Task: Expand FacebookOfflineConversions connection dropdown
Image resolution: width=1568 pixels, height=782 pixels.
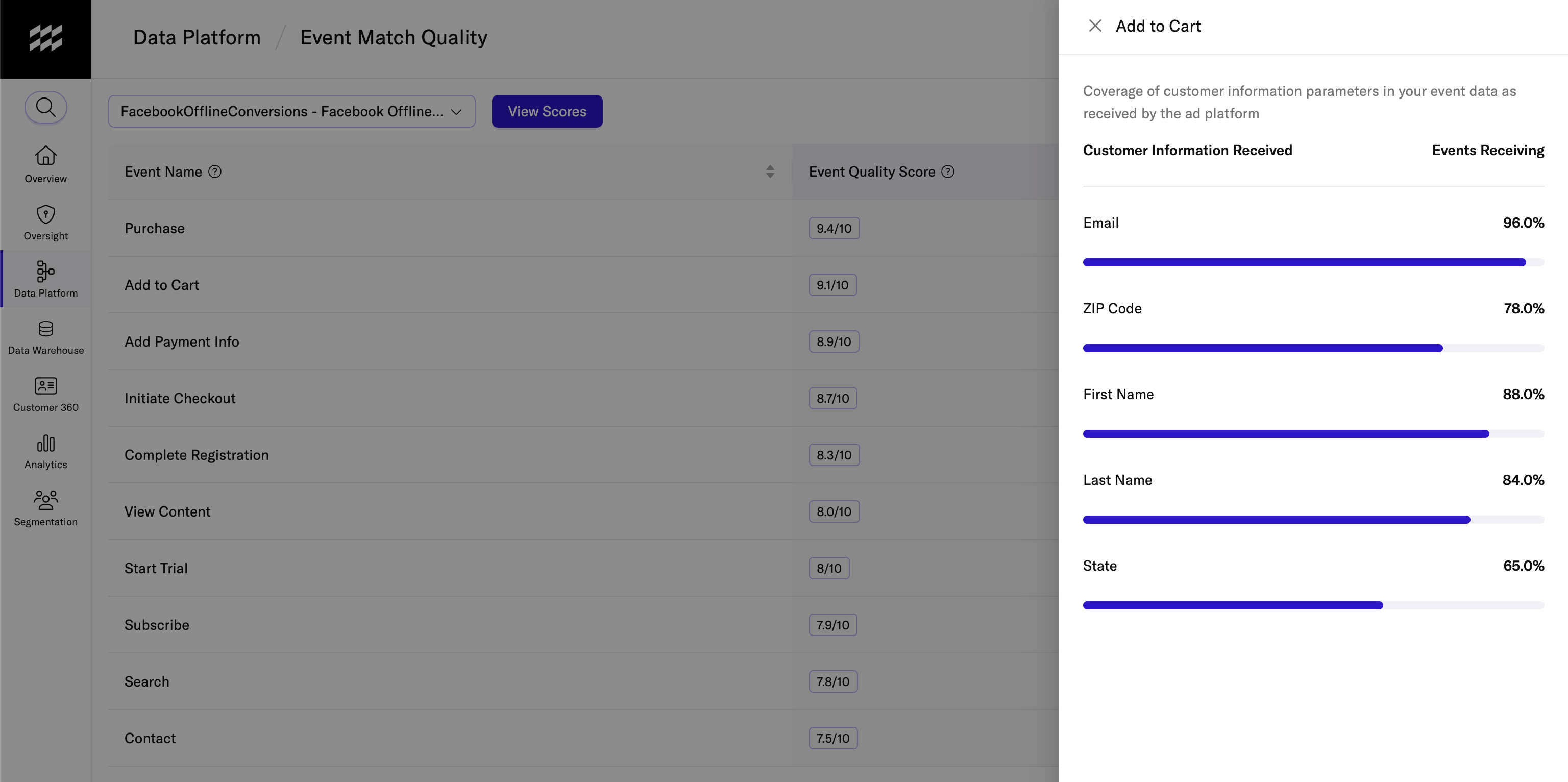Action: pyautogui.click(x=291, y=111)
